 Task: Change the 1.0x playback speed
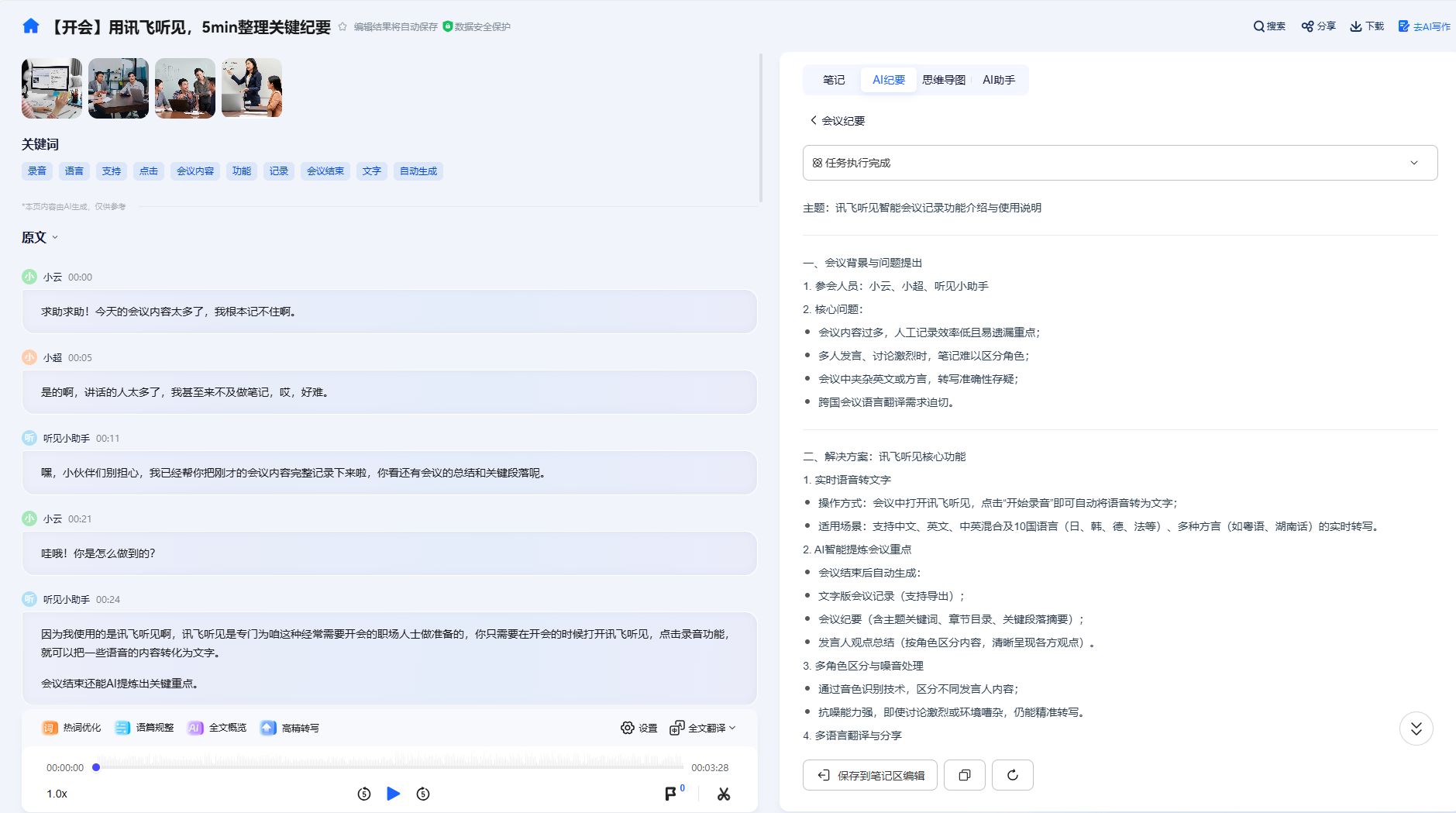(57, 794)
